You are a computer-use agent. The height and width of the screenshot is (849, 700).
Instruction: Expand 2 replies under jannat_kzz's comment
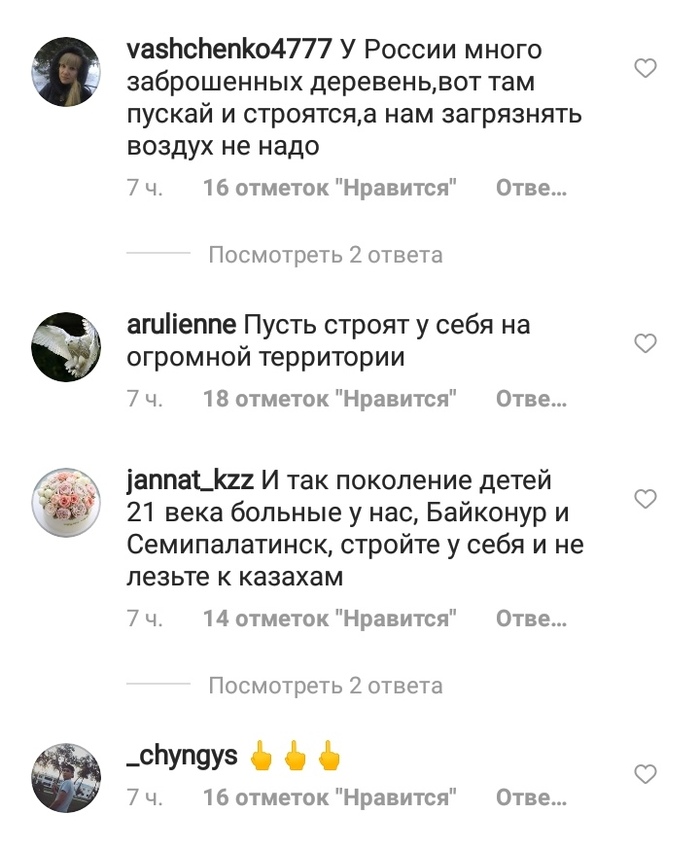(325, 685)
